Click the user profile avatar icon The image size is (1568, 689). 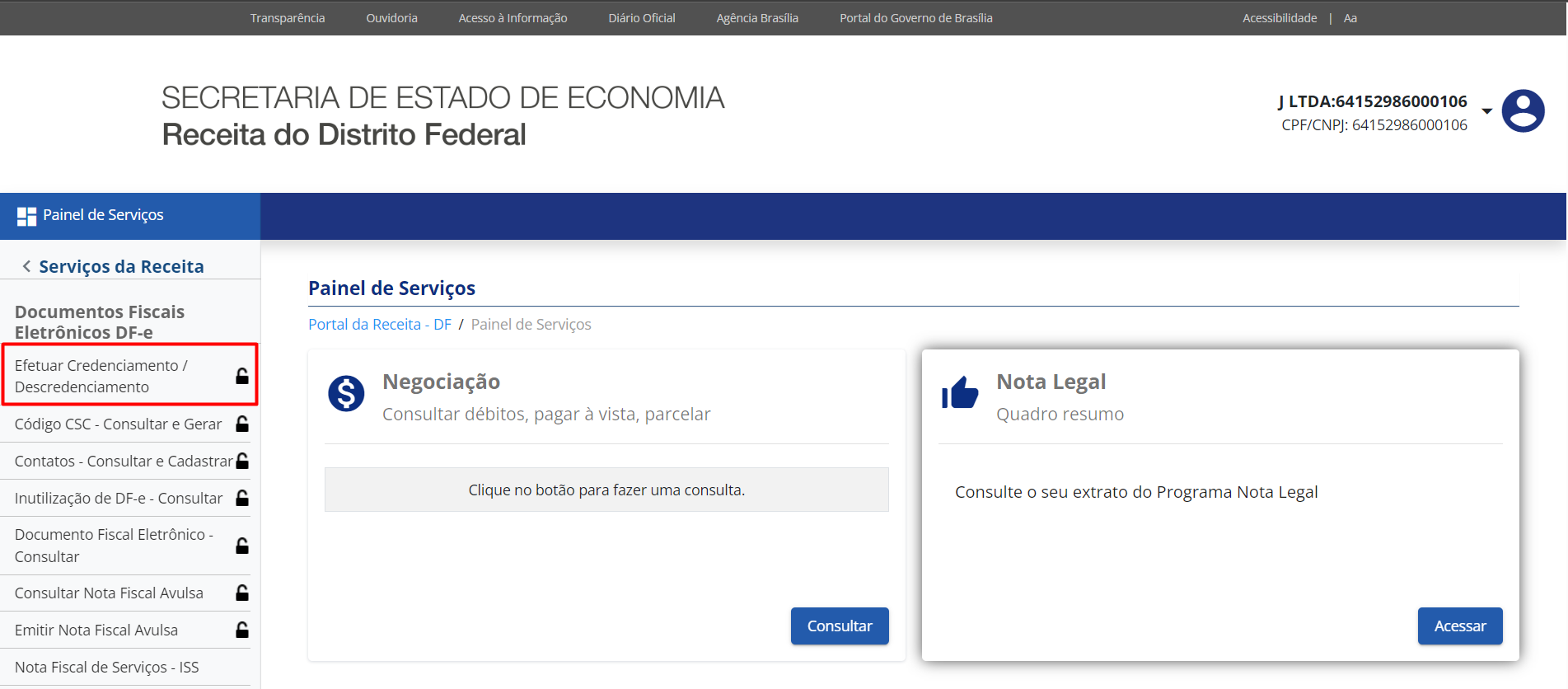(1522, 111)
